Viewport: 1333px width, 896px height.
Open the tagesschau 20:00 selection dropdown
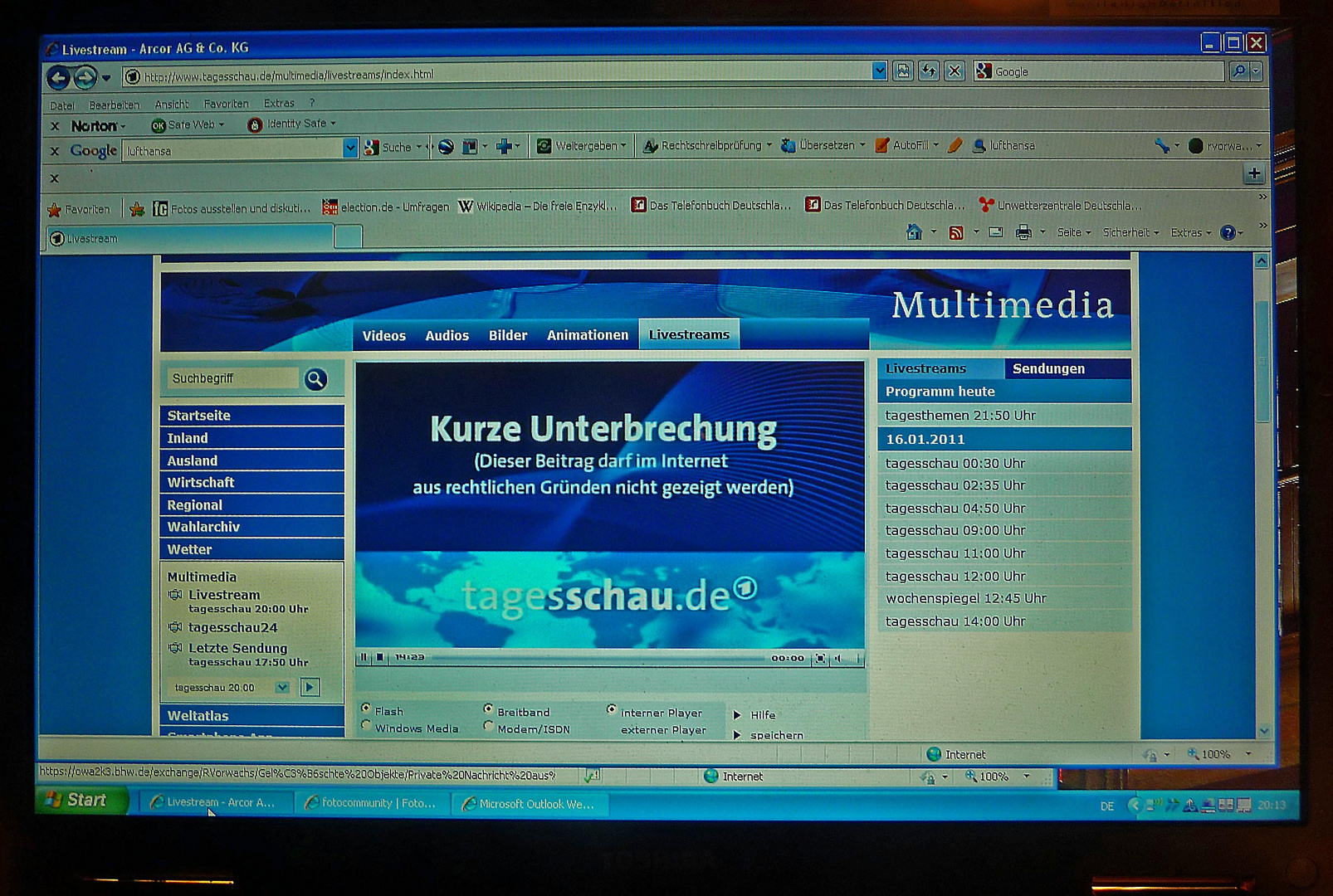click(282, 687)
